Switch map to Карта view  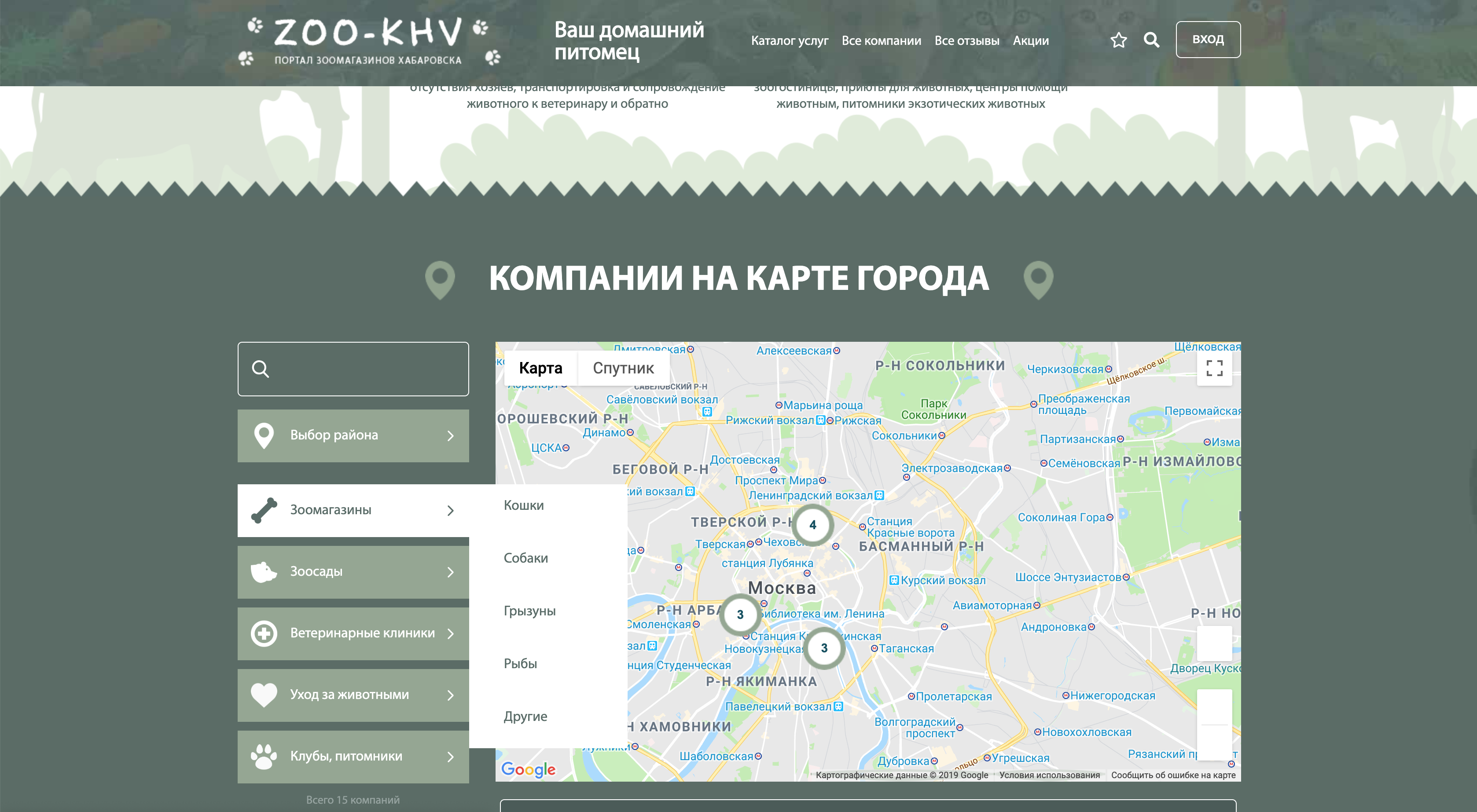[x=541, y=368]
